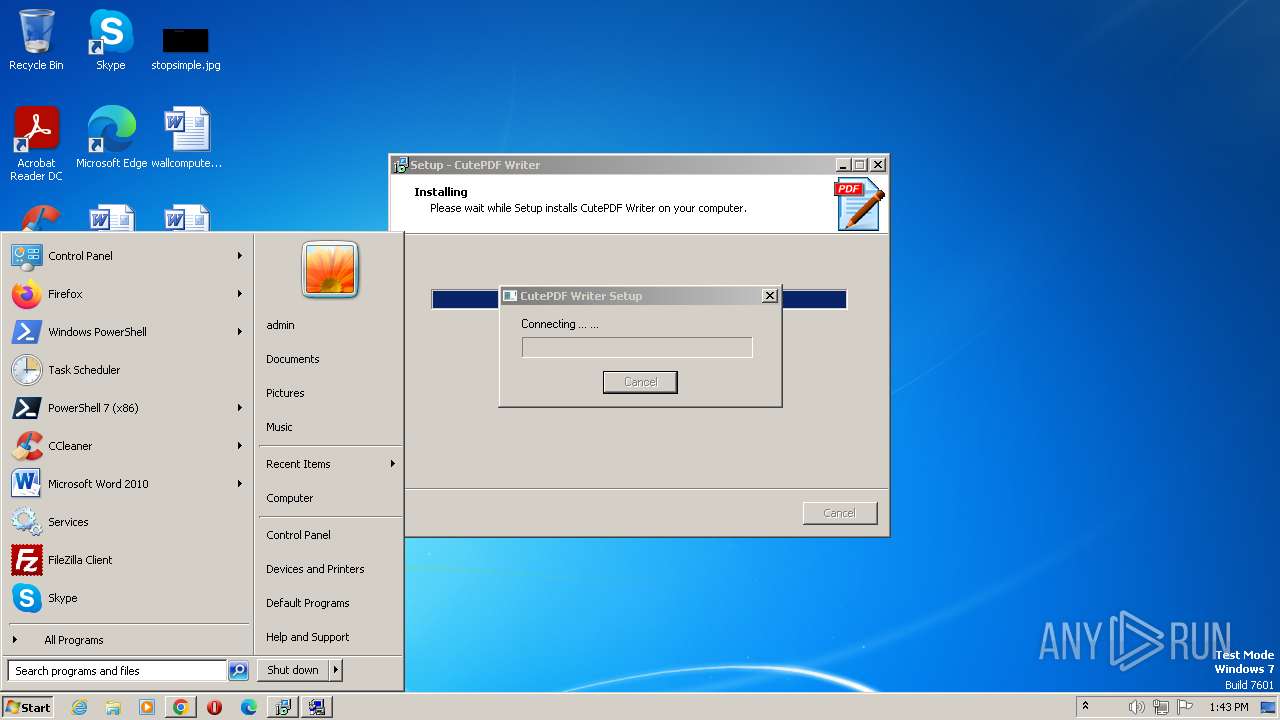Expand the CCleaner jump list arrow
This screenshot has width=1280, height=720.
coord(239,446)
